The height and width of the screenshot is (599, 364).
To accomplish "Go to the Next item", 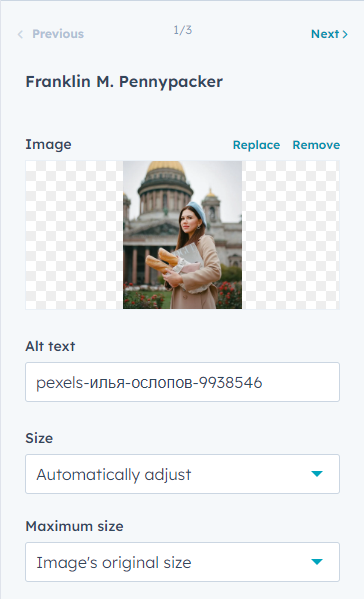I will pyautogui.click(x=329, y=34).
